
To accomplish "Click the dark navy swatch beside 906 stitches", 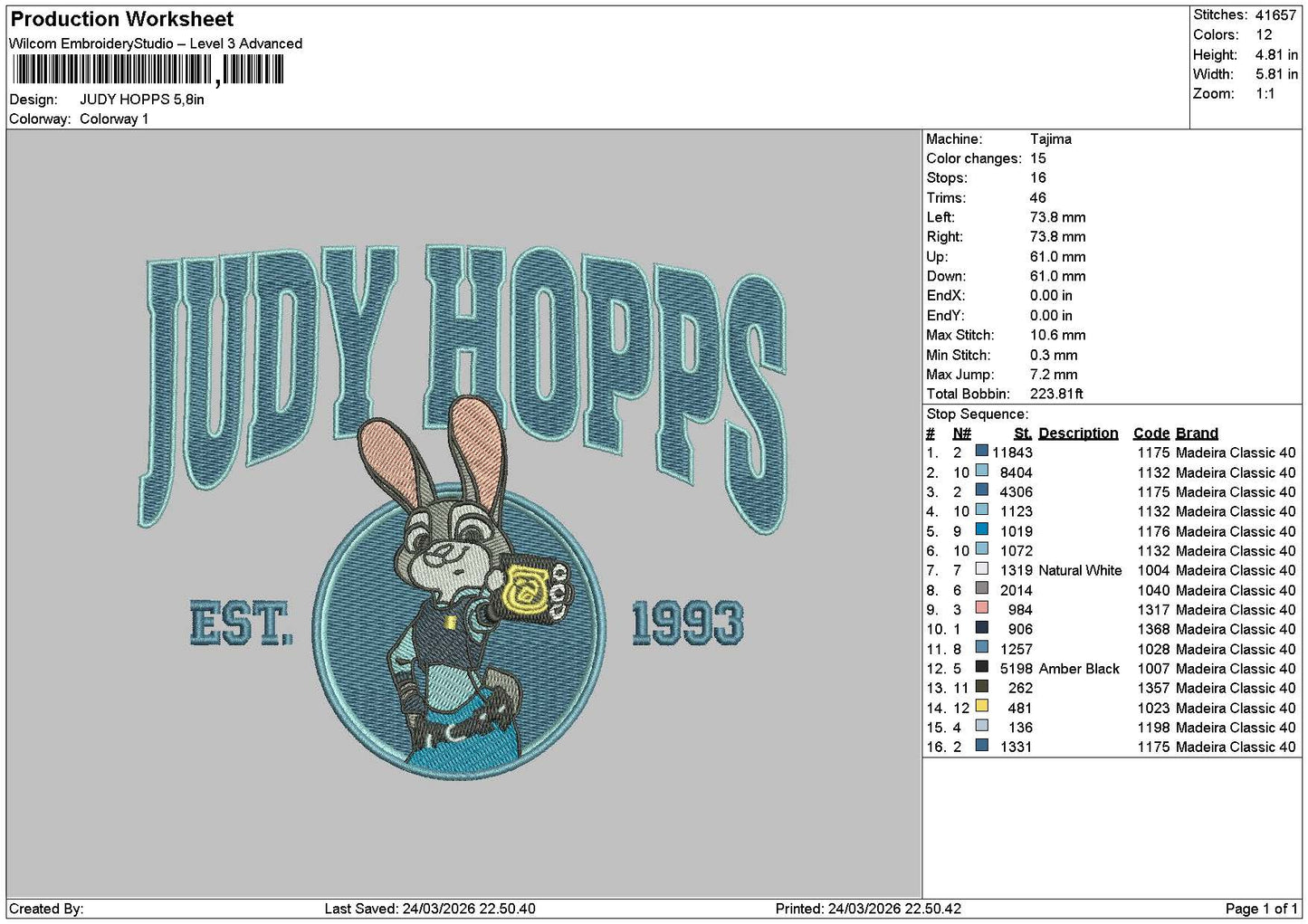I will [981, 627].
